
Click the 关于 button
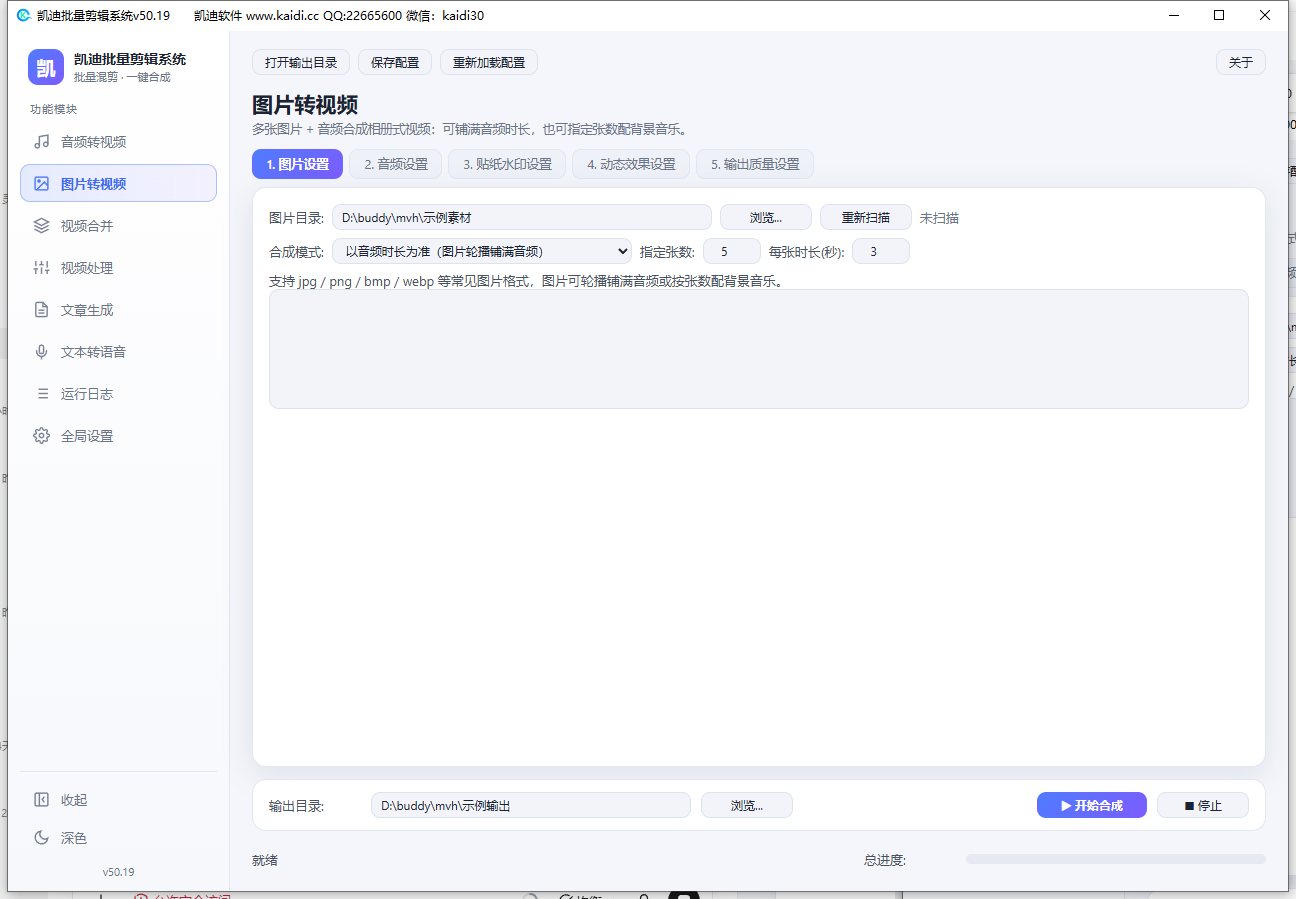click(1241, 62)
